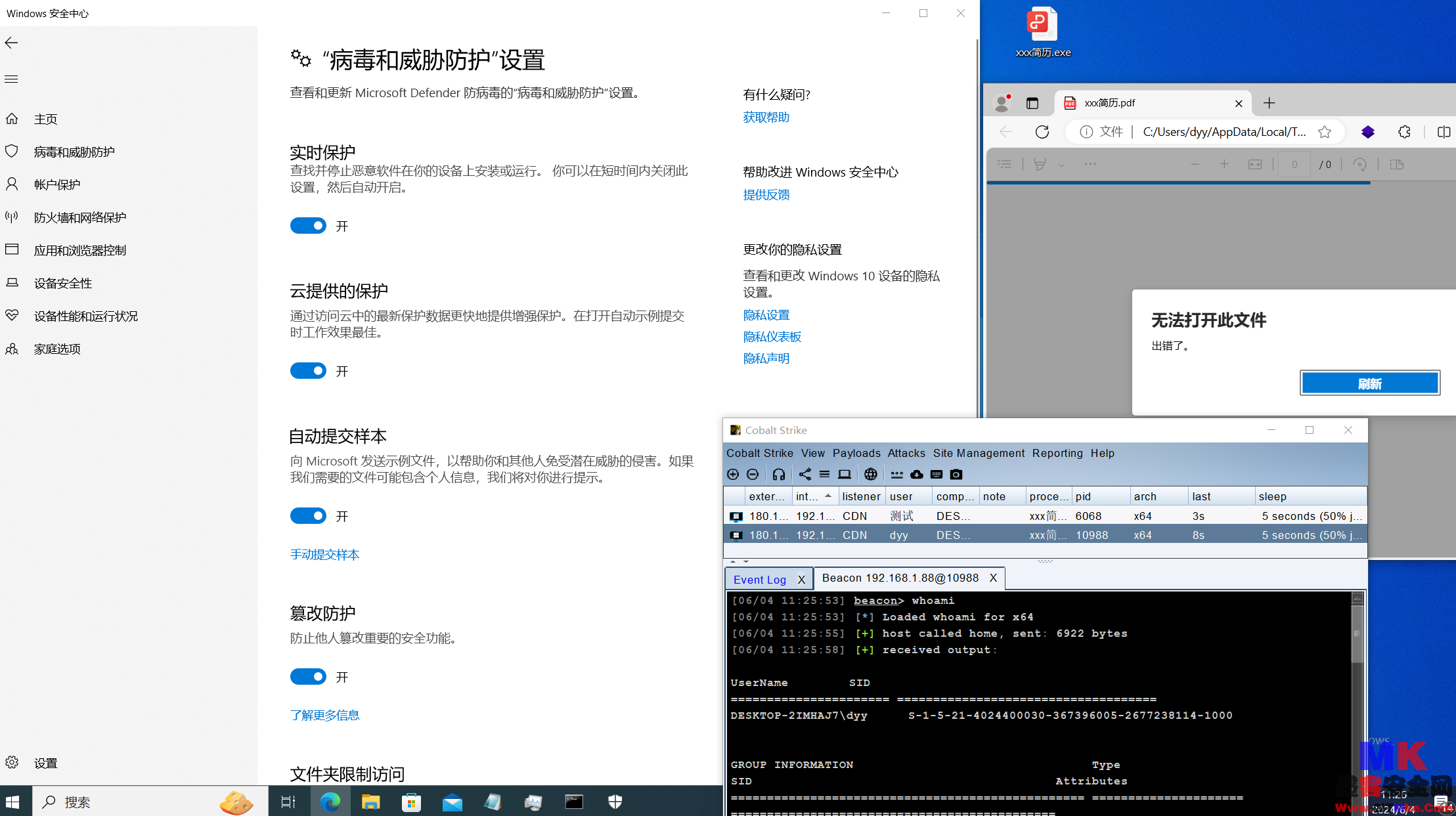The image size is (1456, 816).
Task: Show targets view laptop icon
Action: (x=845, y=475)
